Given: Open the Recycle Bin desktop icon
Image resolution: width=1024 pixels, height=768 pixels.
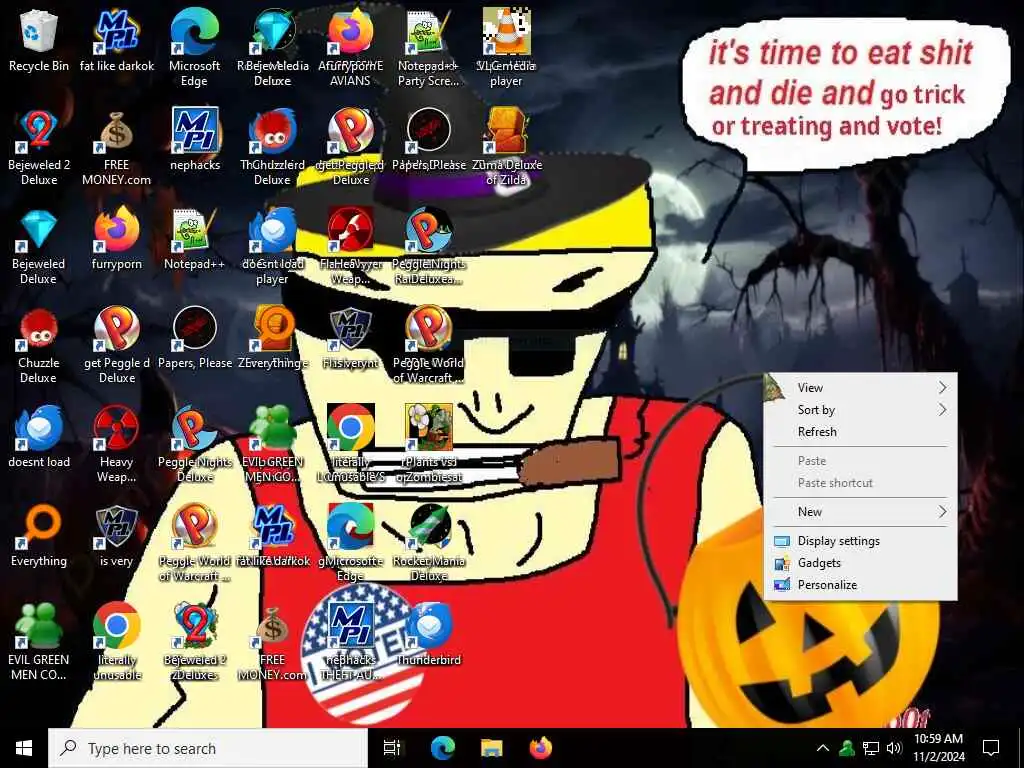Looking at the screenshot, I should click(x=39, y=40).
